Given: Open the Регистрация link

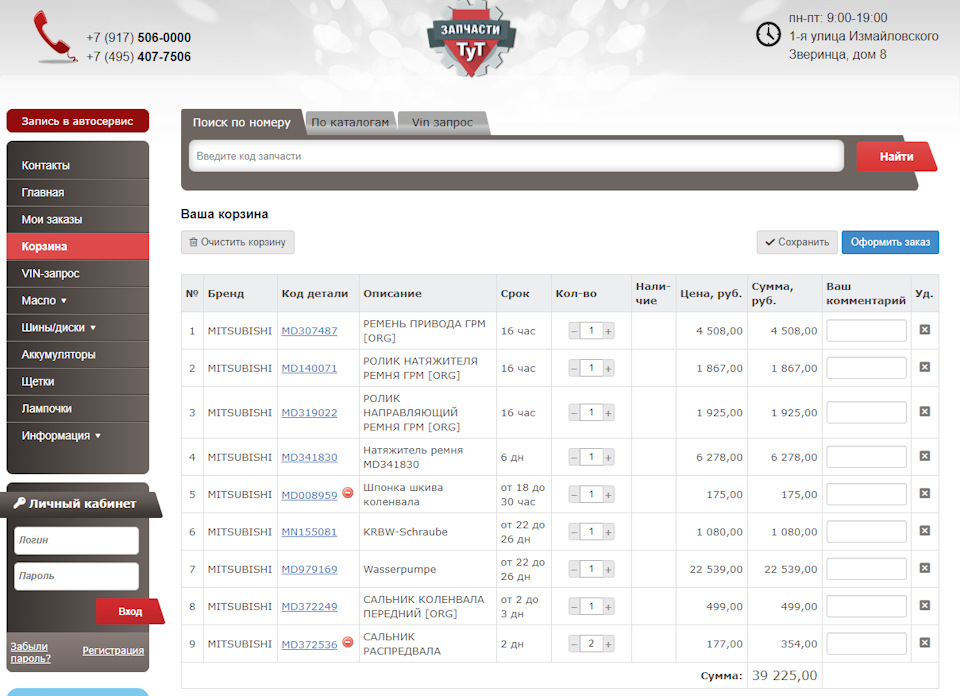Looking at the screenshot, I should pyautogui.click(x=113, y=650).
